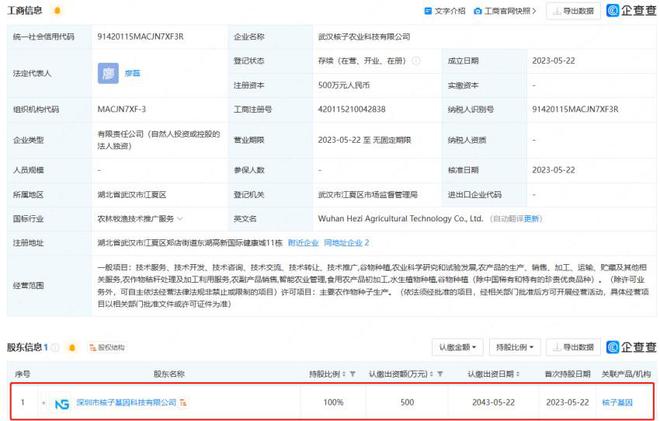Screen dimensions: 660x421
Task: Click the download icon in shareholder 导出数据 button
Action: coord(556,347)
